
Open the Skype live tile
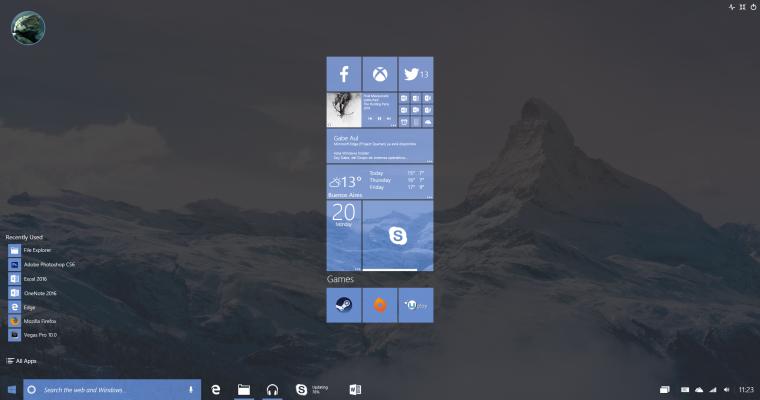coord(398,236)
